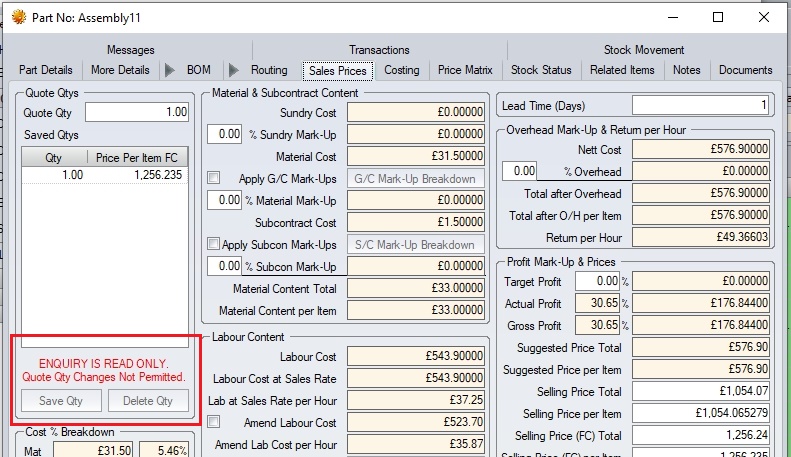Enable Apply G/C Mark-Ups checkbox

point(213,178)
